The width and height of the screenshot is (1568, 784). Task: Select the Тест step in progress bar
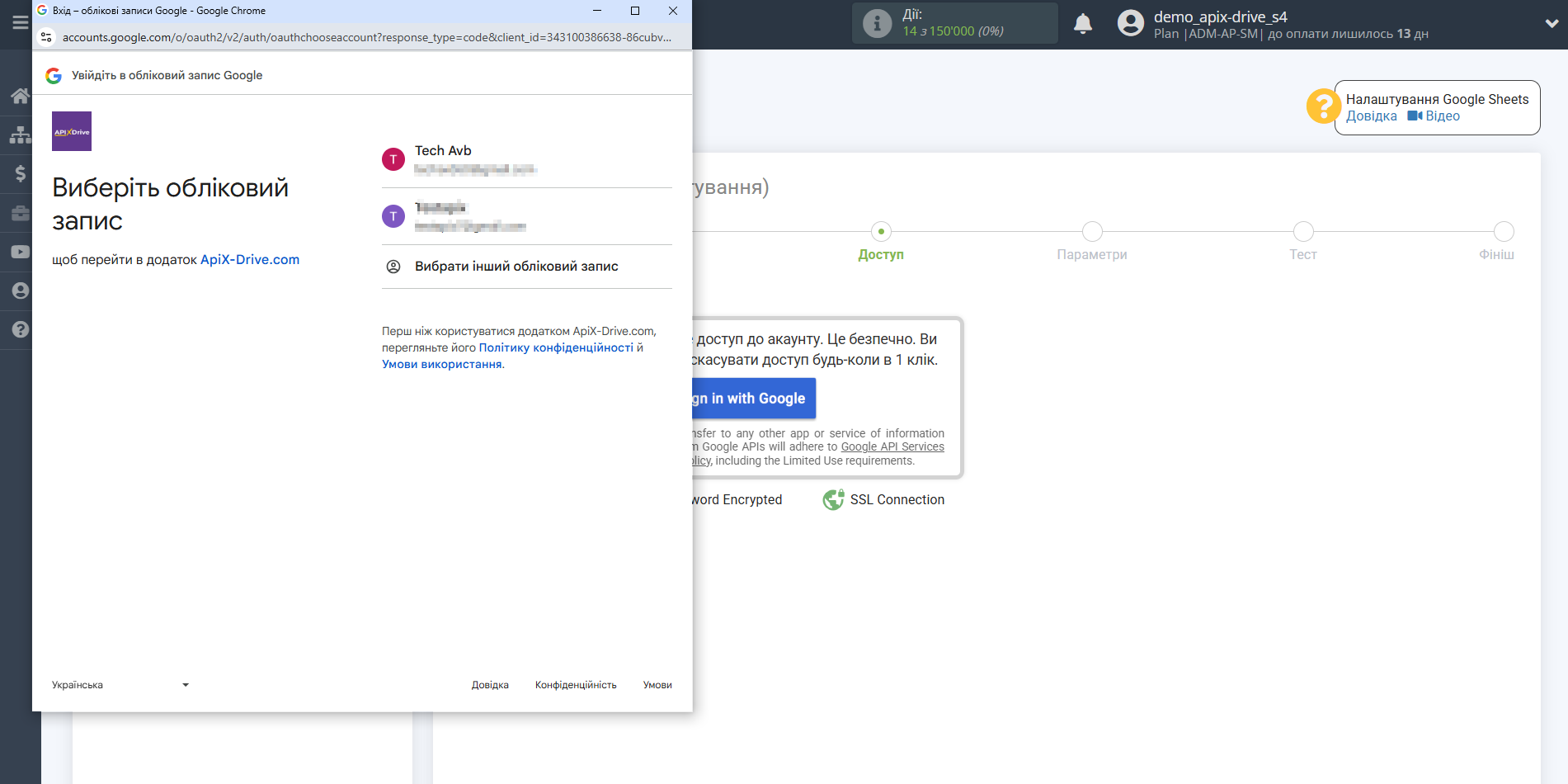pos(1303,243)
